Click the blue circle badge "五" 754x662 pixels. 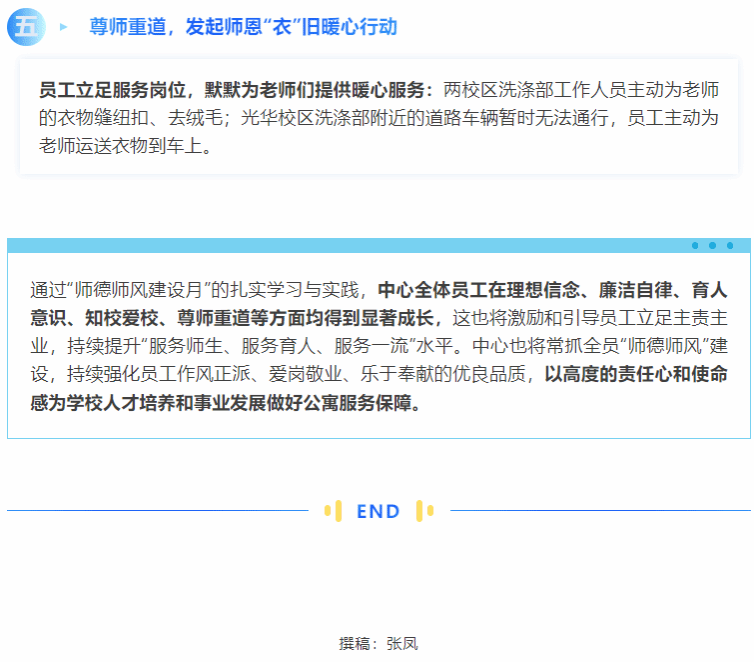[x=26, y=26]
